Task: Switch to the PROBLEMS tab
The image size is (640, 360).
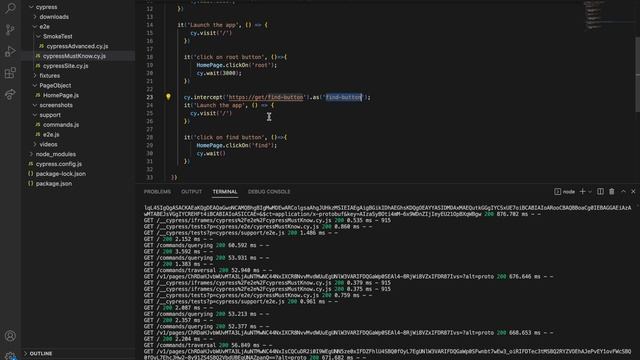Action: [157, 191]
